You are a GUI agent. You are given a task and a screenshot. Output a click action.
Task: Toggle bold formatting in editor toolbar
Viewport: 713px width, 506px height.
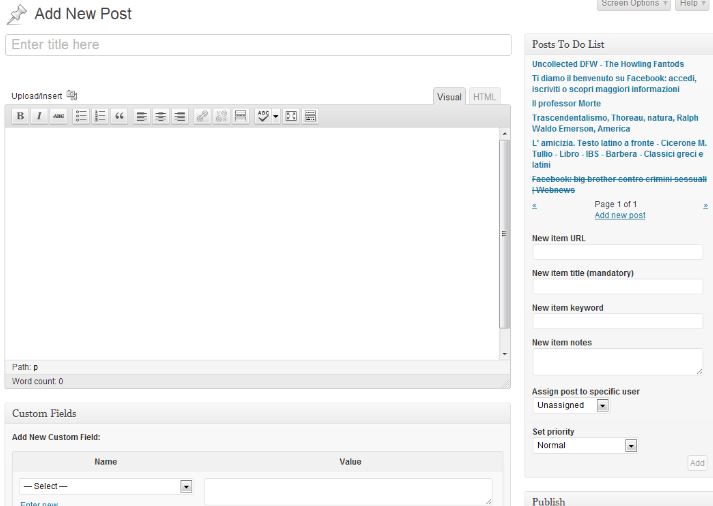click(20, 116)
